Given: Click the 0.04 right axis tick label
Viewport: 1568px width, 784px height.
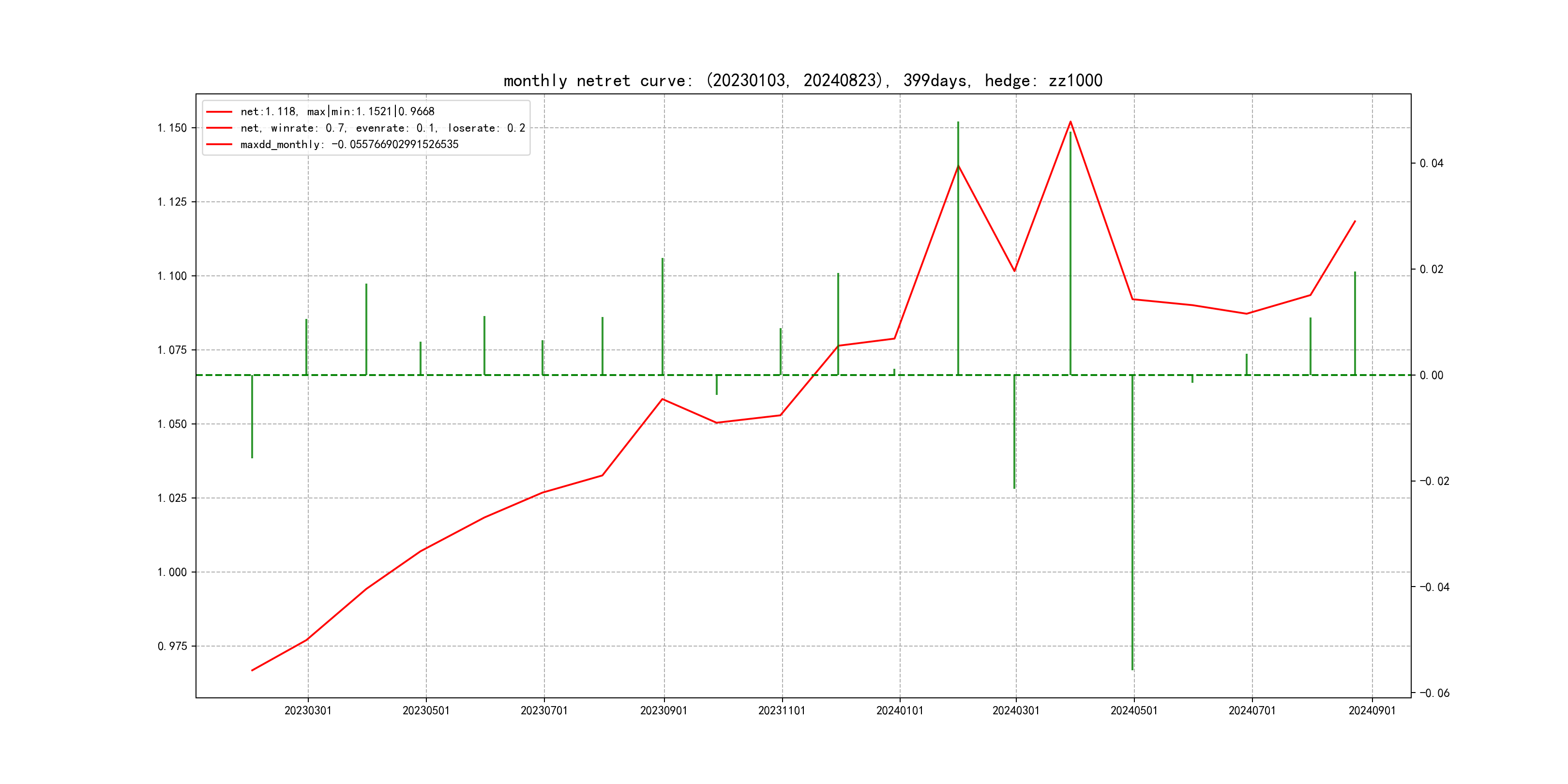Looking at the screenshot, I should [x=1431, y=163].
